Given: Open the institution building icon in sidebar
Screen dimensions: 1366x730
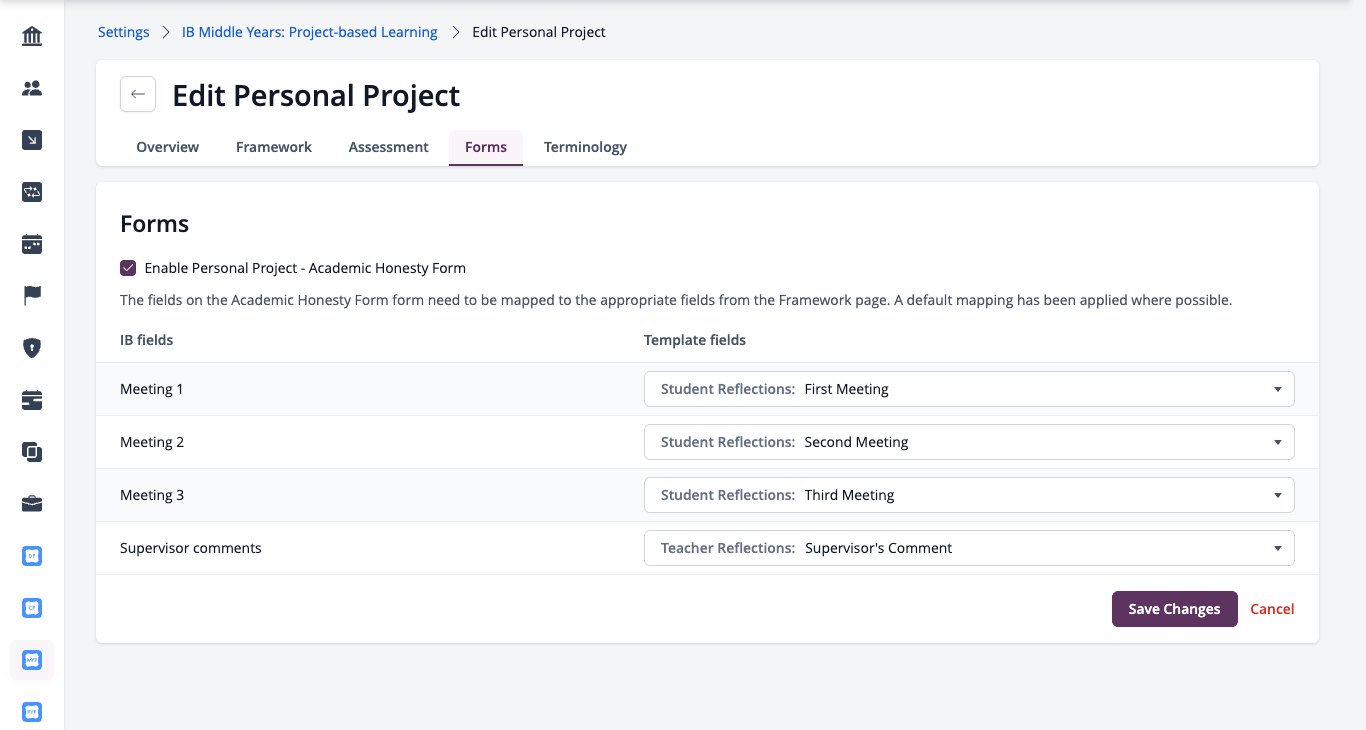Looking at the screenshot, I should [x=32, y=37].
